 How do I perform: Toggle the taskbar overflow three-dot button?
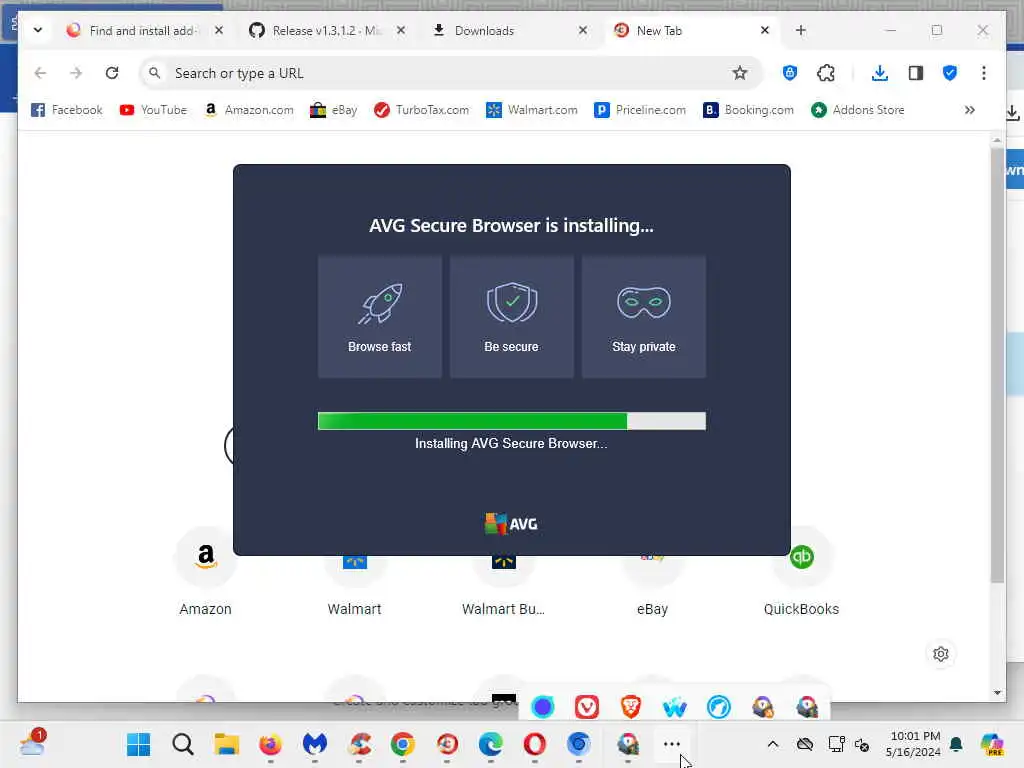[672, 744]
